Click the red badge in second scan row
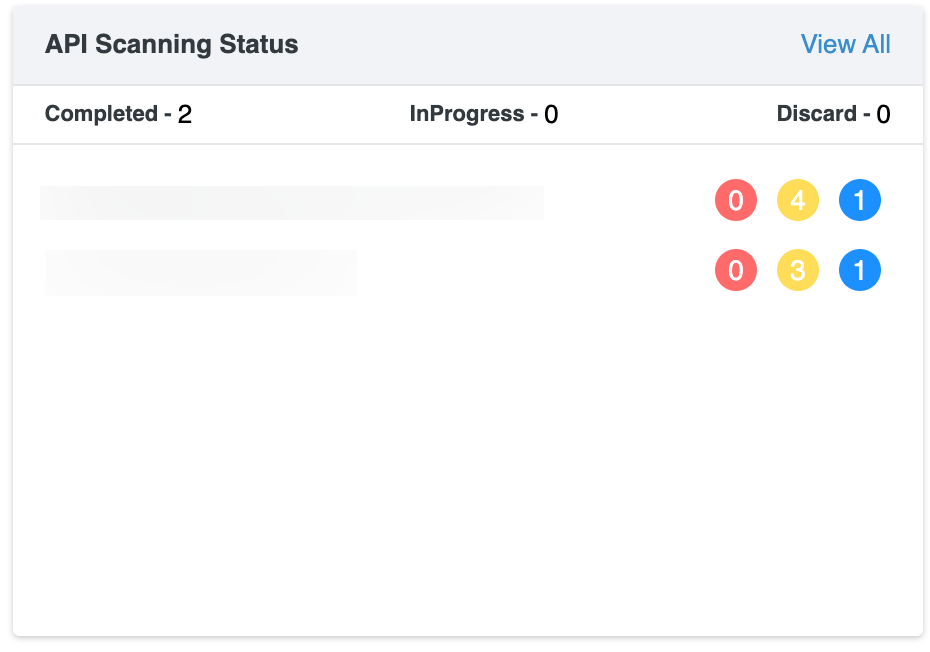The image size is (930, 652). 736,270
